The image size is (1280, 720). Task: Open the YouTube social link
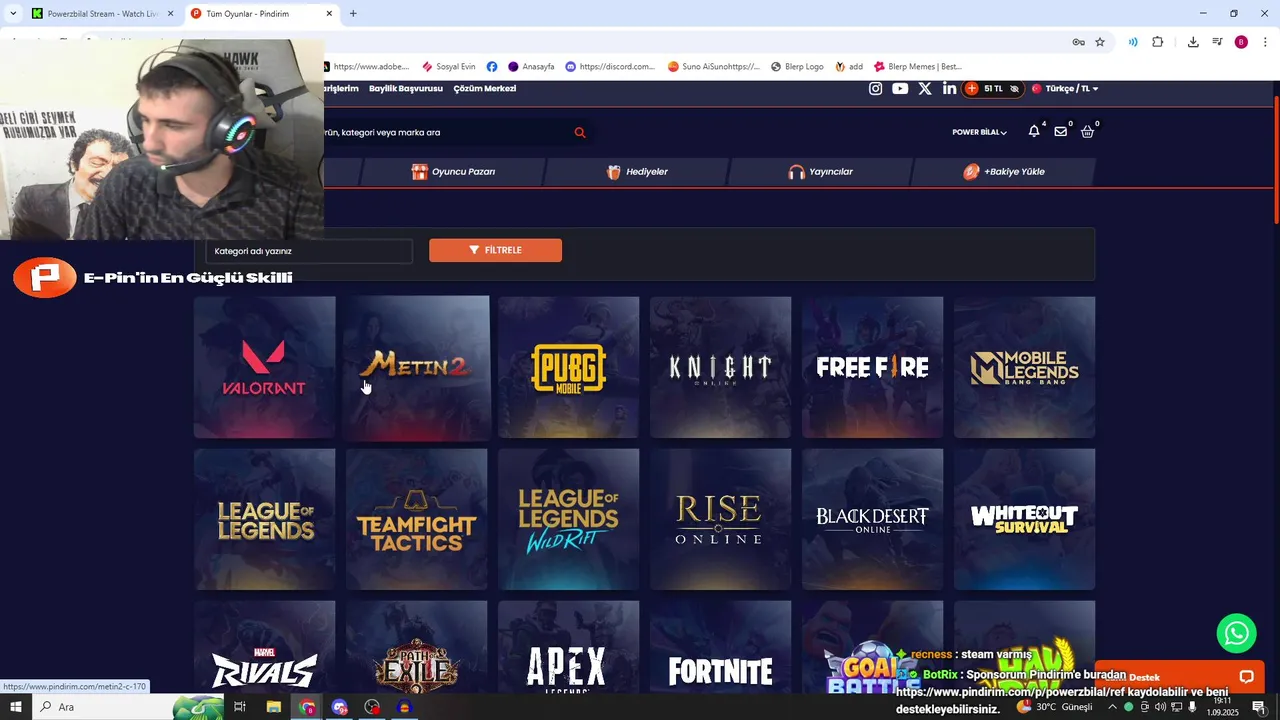pos(900,89)
